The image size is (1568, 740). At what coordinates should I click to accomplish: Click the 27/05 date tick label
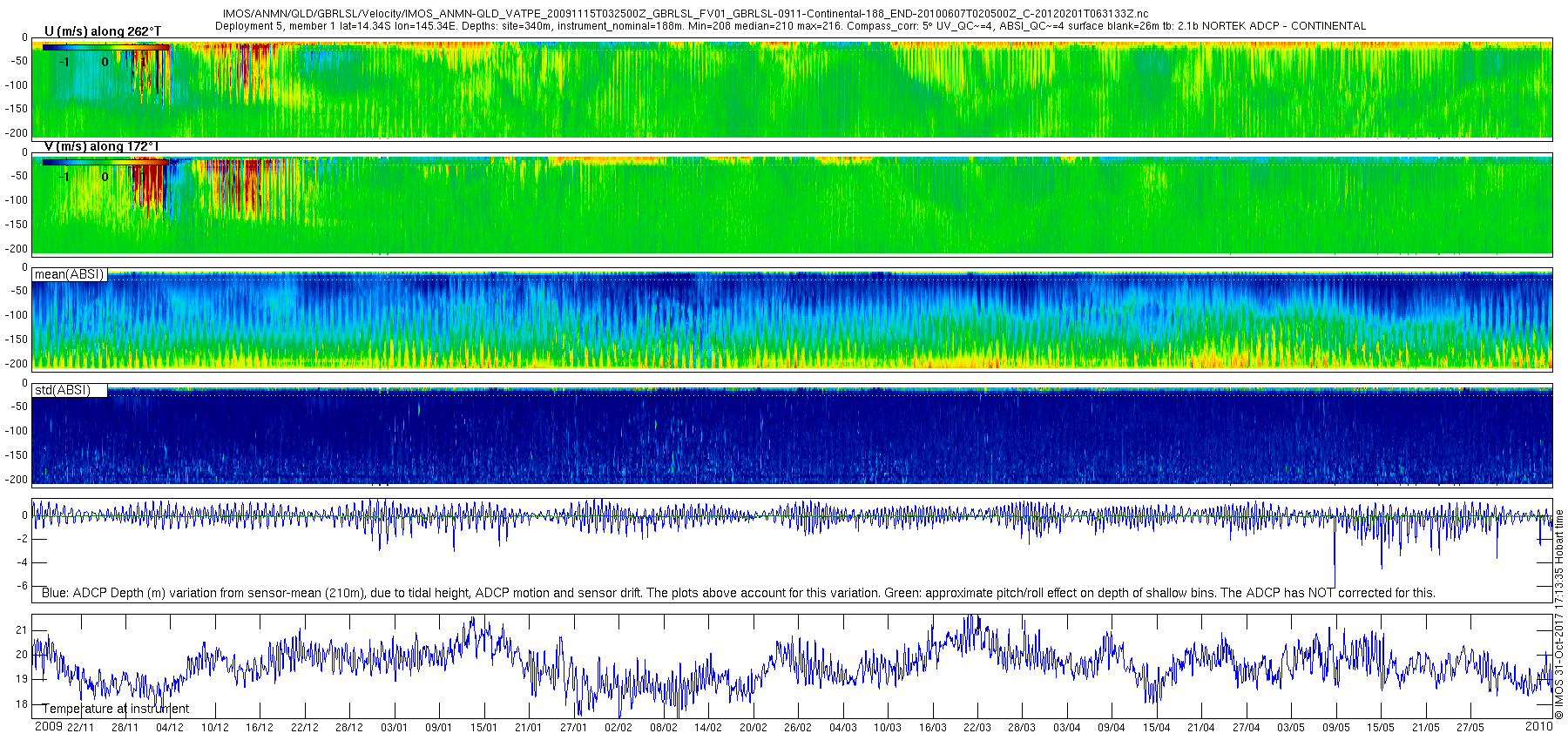[1470, 728]
